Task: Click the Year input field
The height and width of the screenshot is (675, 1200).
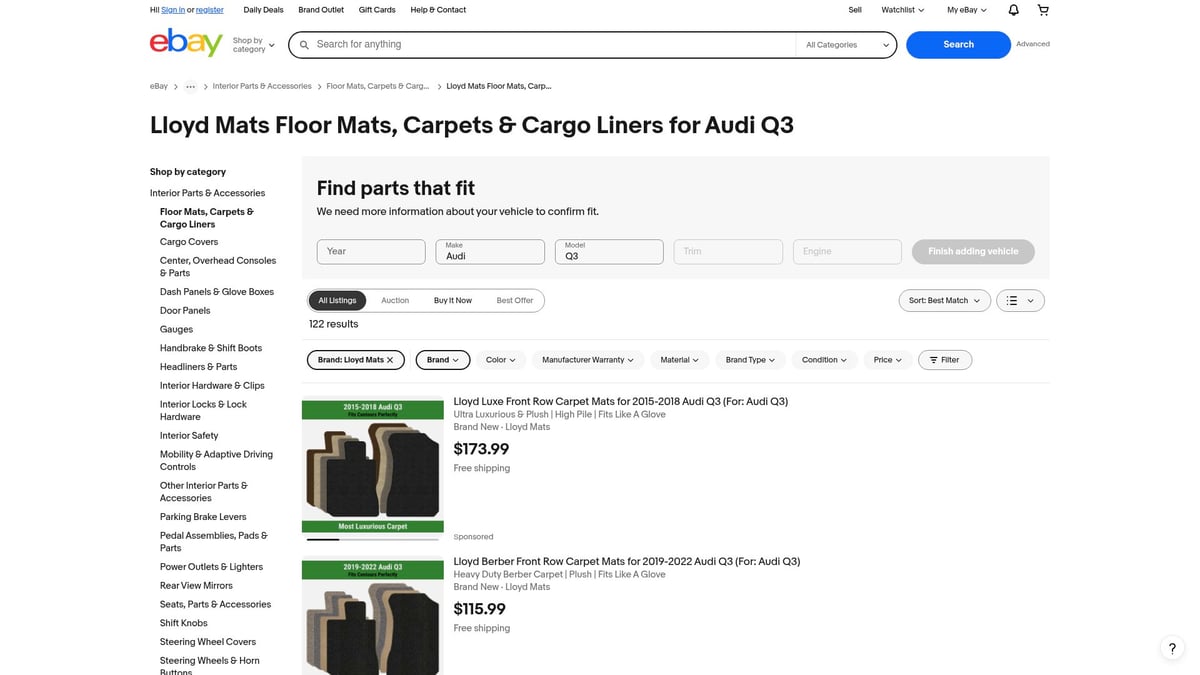Action: (371, 251)
